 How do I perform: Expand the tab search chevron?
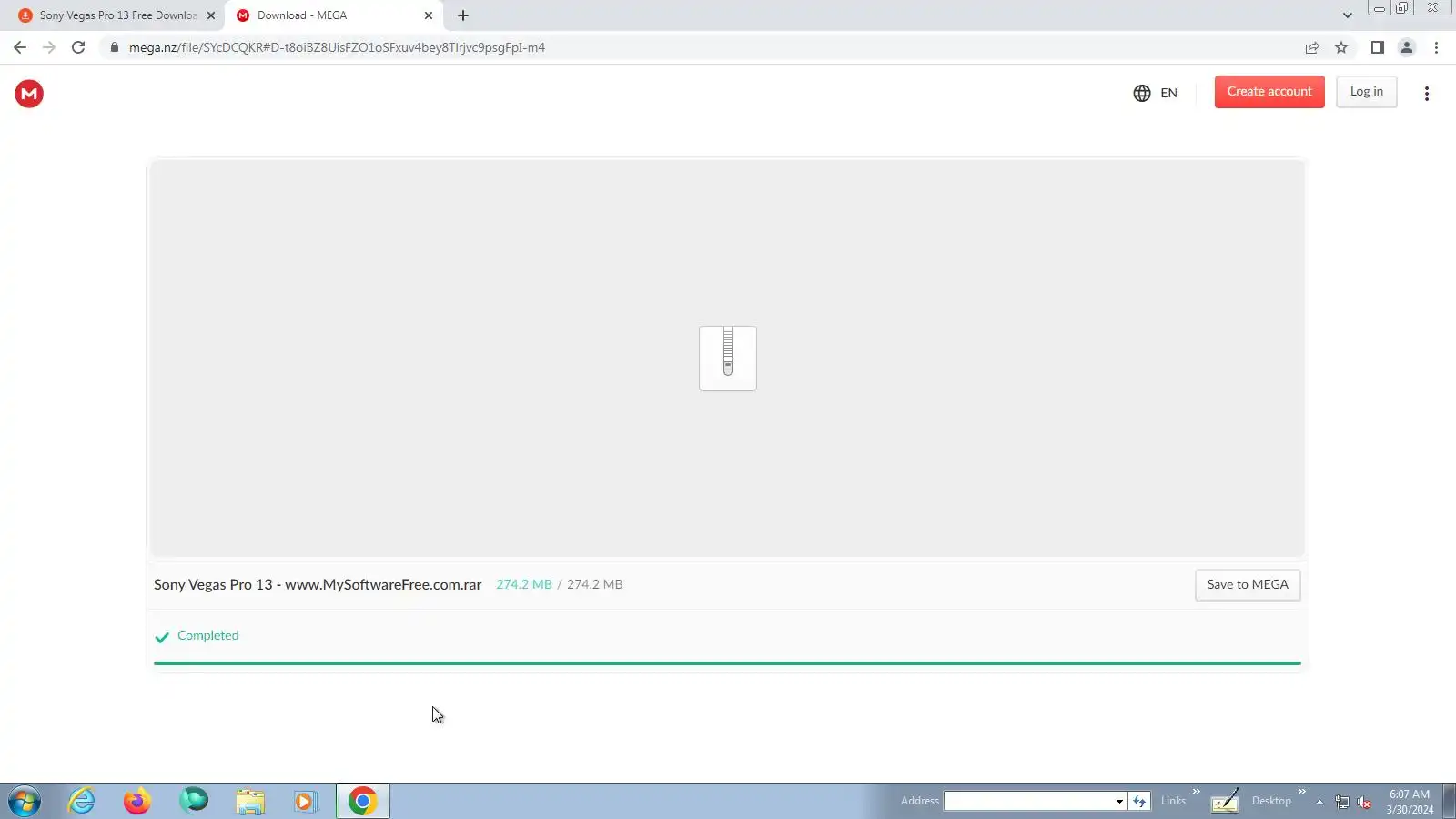(x=1347, y=15)
